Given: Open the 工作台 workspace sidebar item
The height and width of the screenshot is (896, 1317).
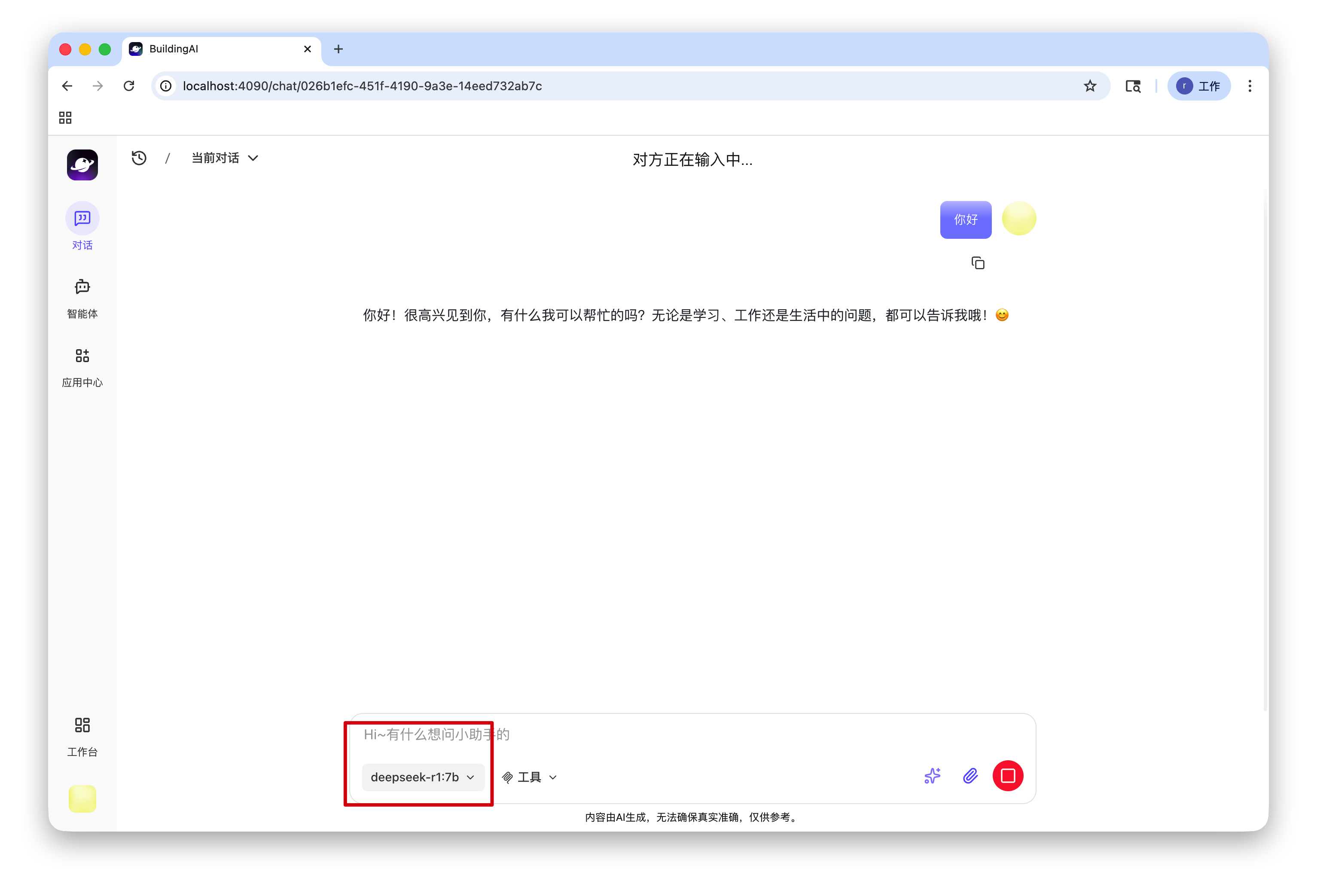Looking at the screenshot, I should coord(82,737).
